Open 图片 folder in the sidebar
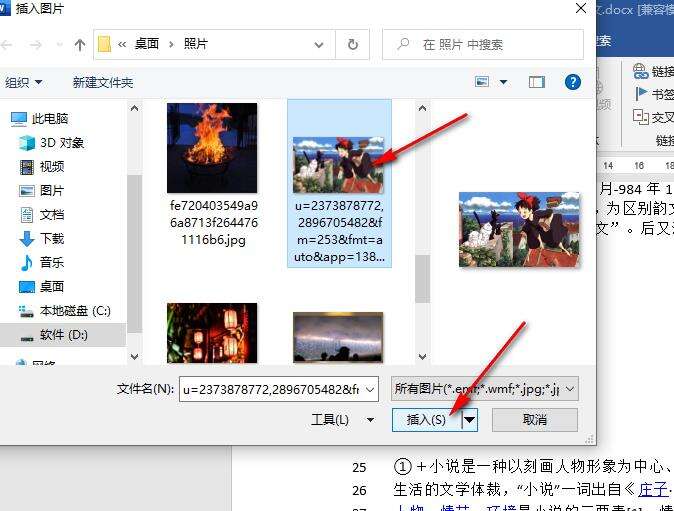Image resolution: width=674 pixels, height=511 pixels. 52,190
